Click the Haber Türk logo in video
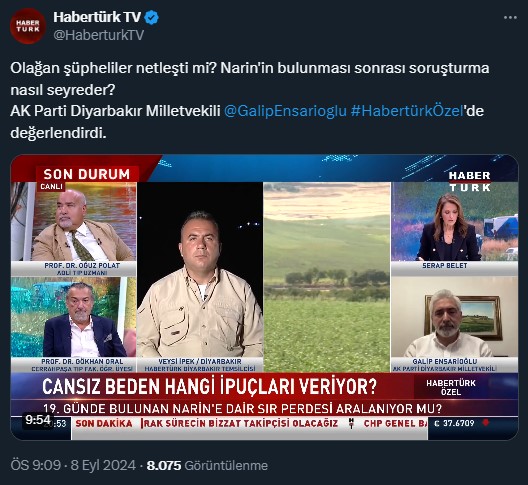The image size is (528, 485). (469, 181)
